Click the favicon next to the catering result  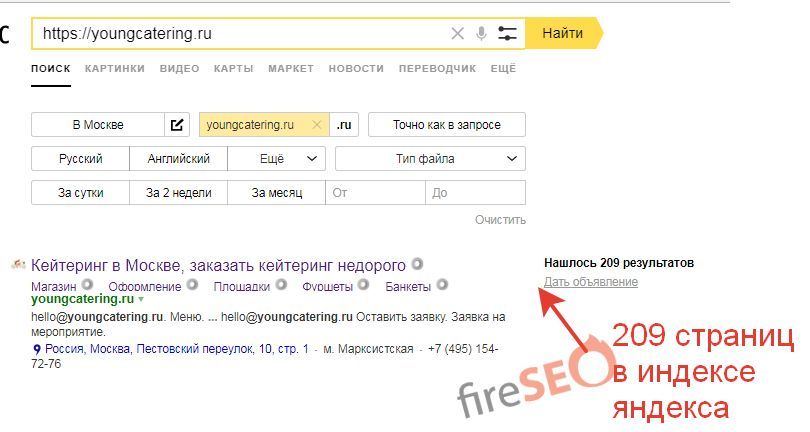(x=17, y=265)
